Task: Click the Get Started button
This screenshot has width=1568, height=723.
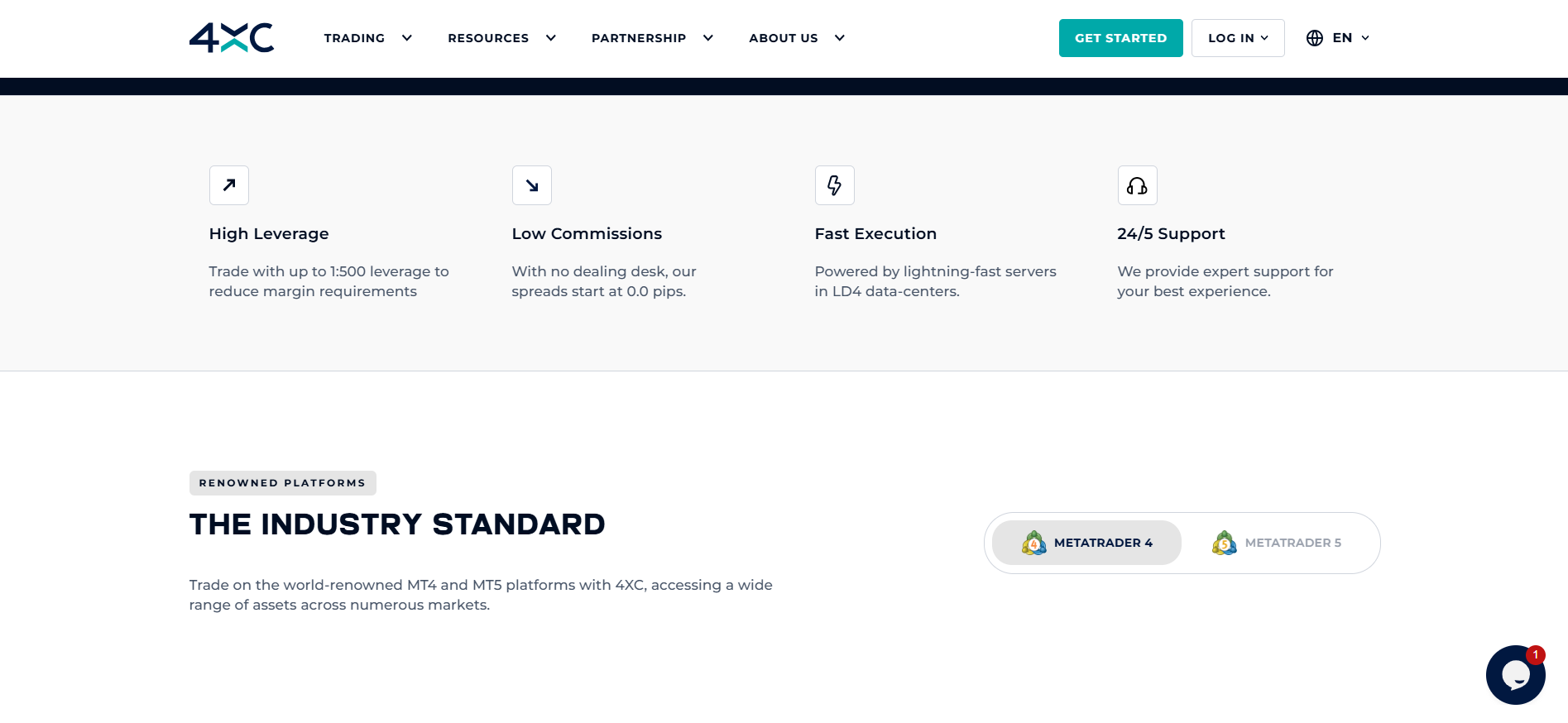Action: coord(1120,38)
